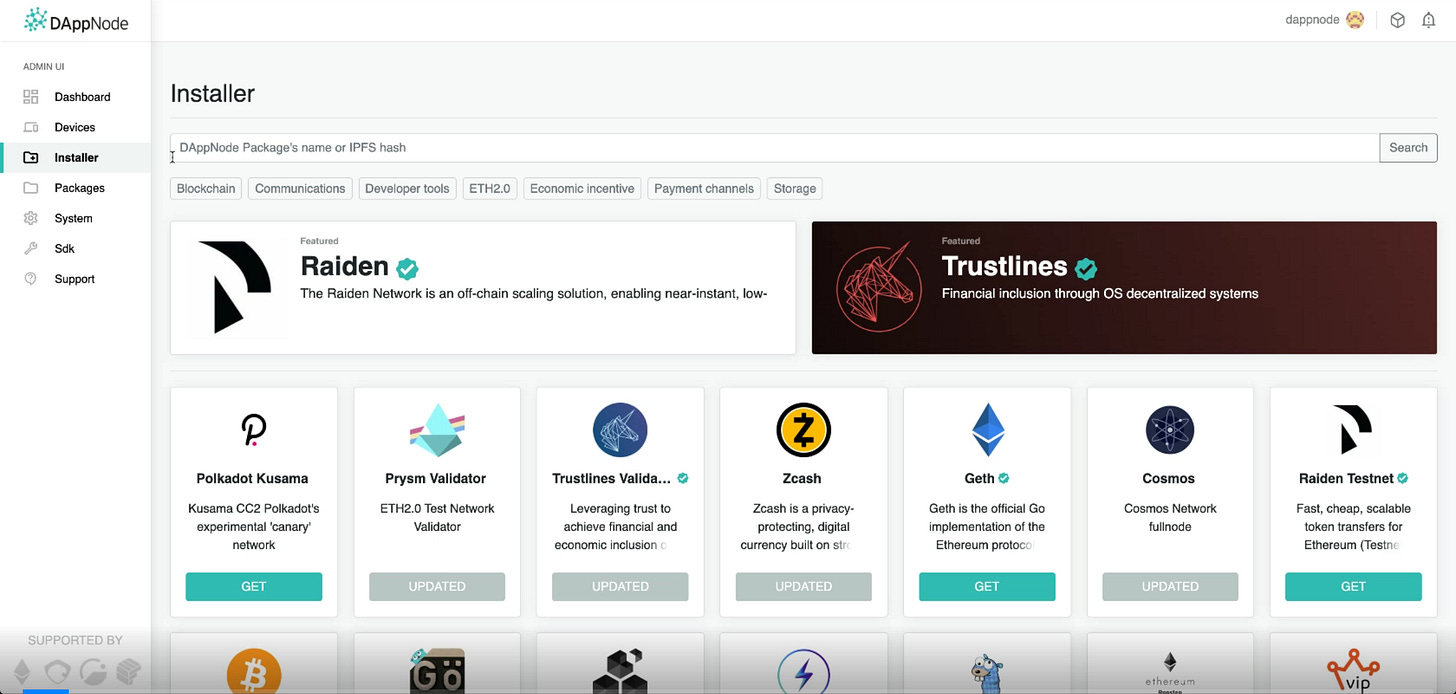Image resolution: width=1456 pixels, height=694 pixels.
Task: Open the featured Raiden card
Action: coord(483,288)
